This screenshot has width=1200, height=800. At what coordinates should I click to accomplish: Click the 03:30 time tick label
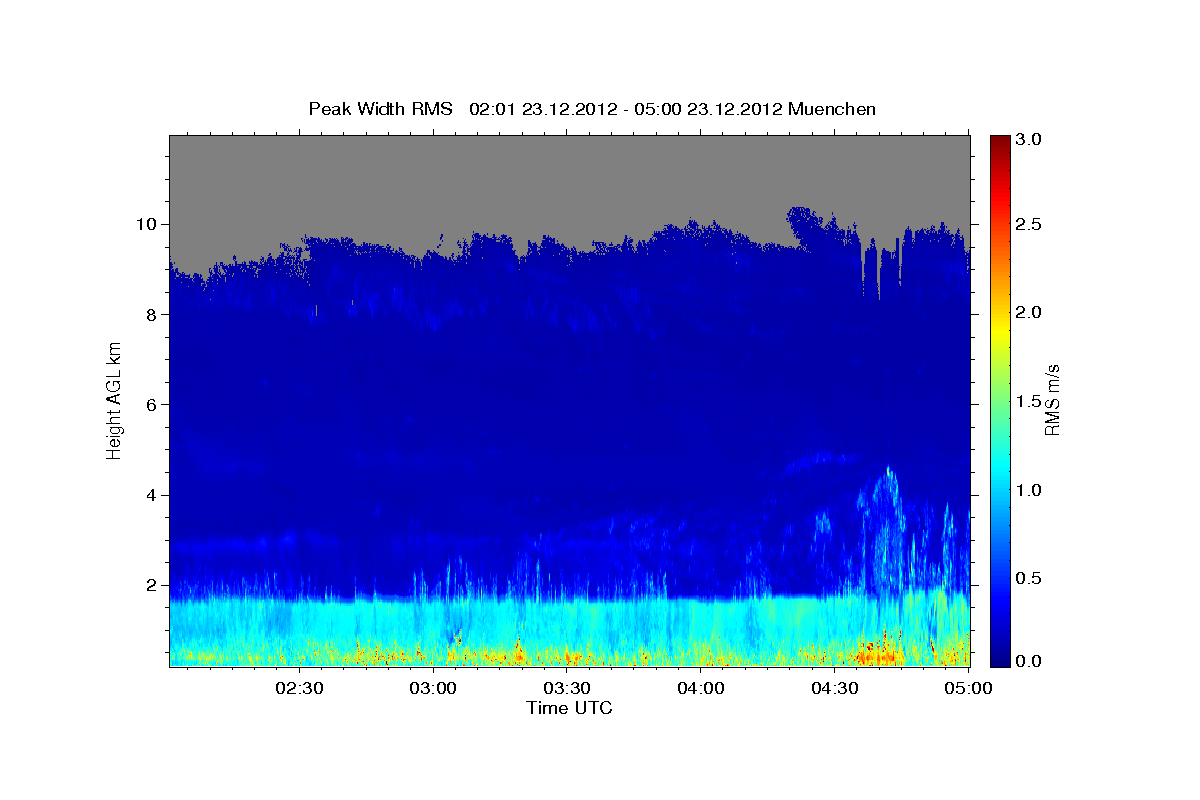(567, 688)
